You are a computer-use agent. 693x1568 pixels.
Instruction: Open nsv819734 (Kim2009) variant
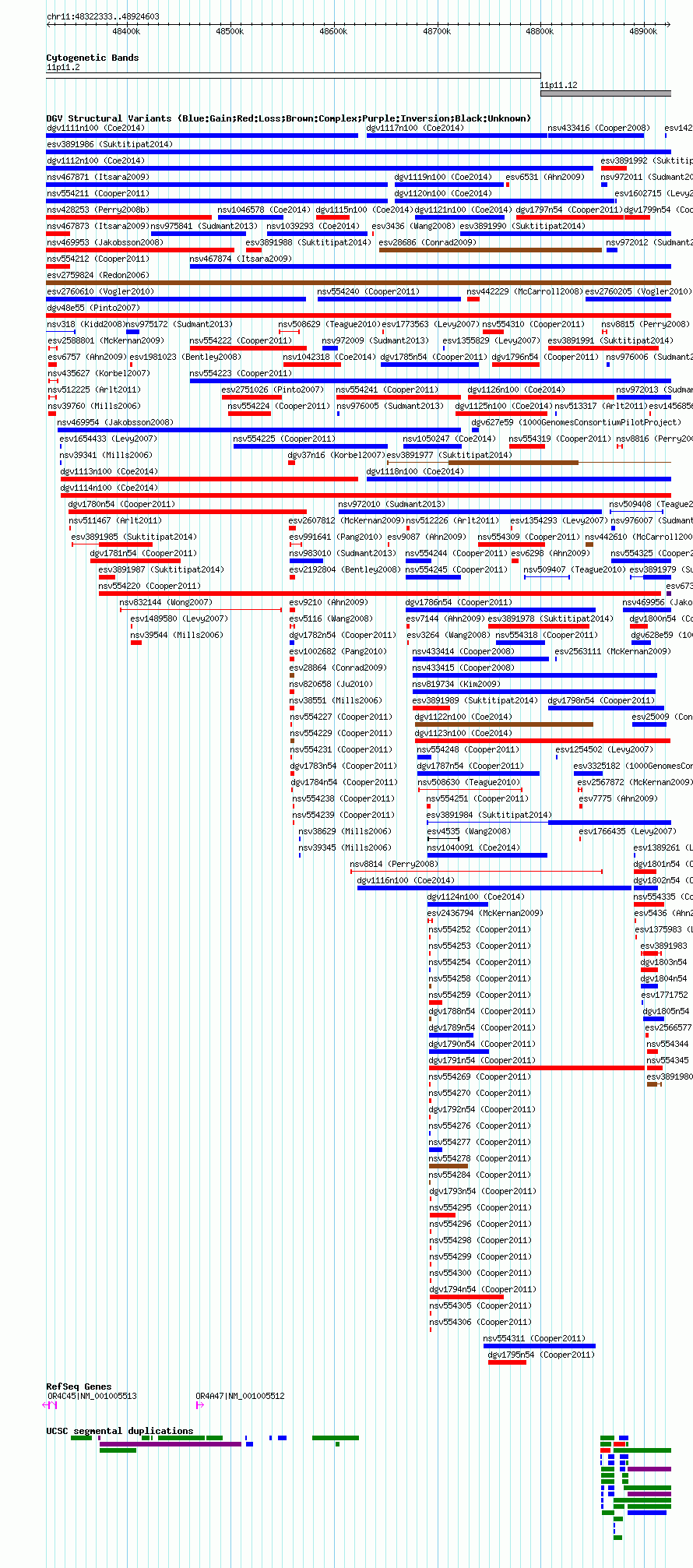[534, 692]
